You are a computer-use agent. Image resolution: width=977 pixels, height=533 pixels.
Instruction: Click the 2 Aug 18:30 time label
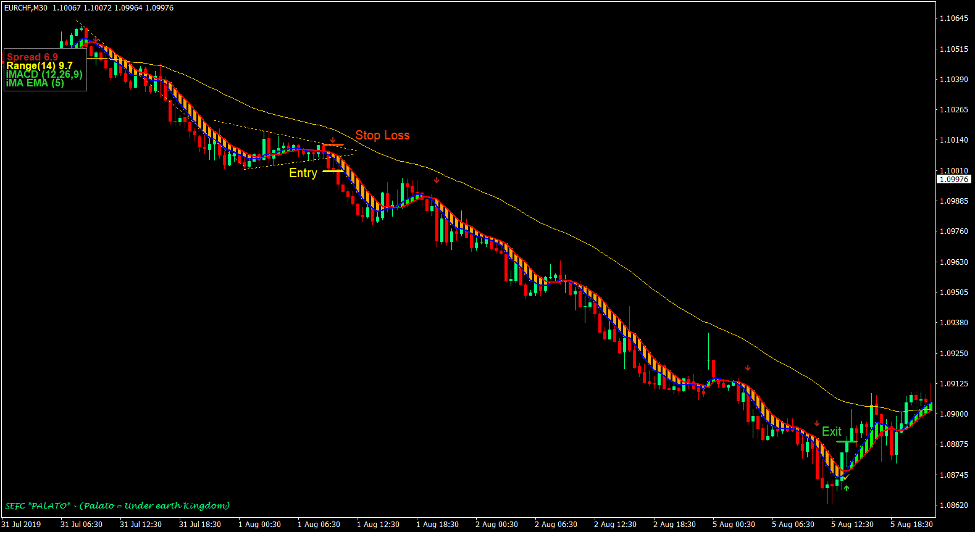point(675,524)
